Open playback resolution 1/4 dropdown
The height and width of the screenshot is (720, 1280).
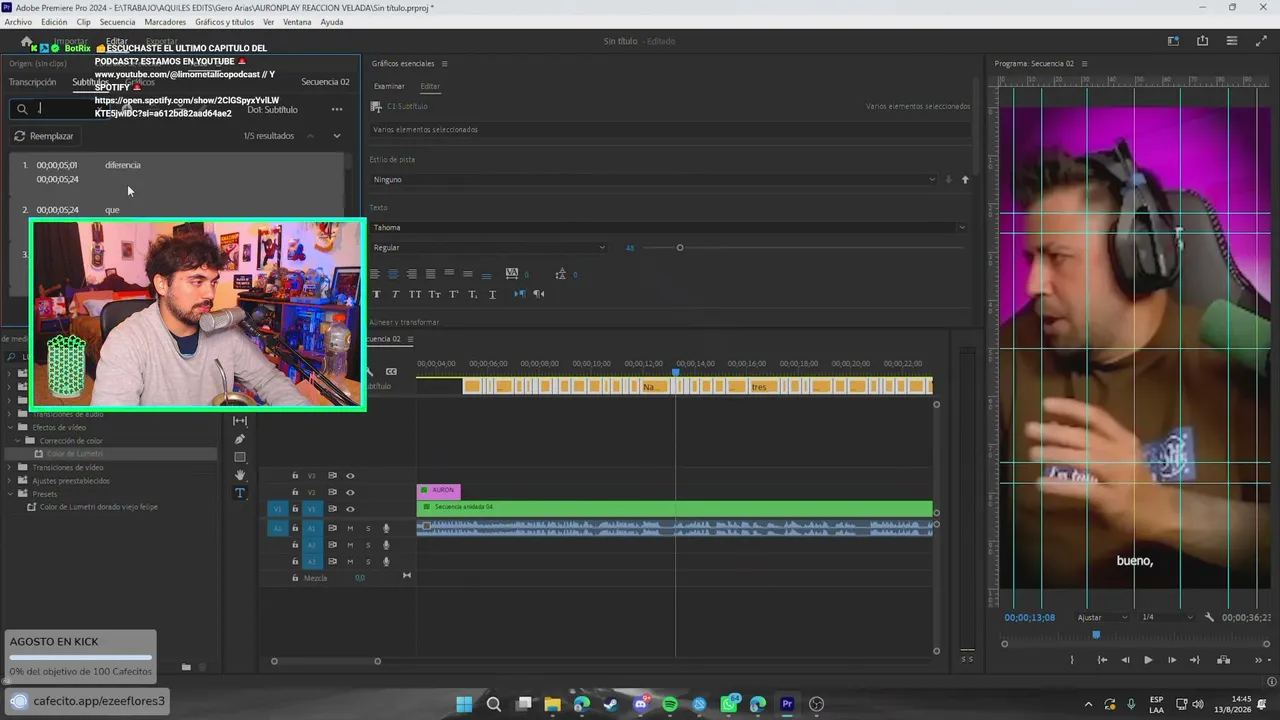1167,618
